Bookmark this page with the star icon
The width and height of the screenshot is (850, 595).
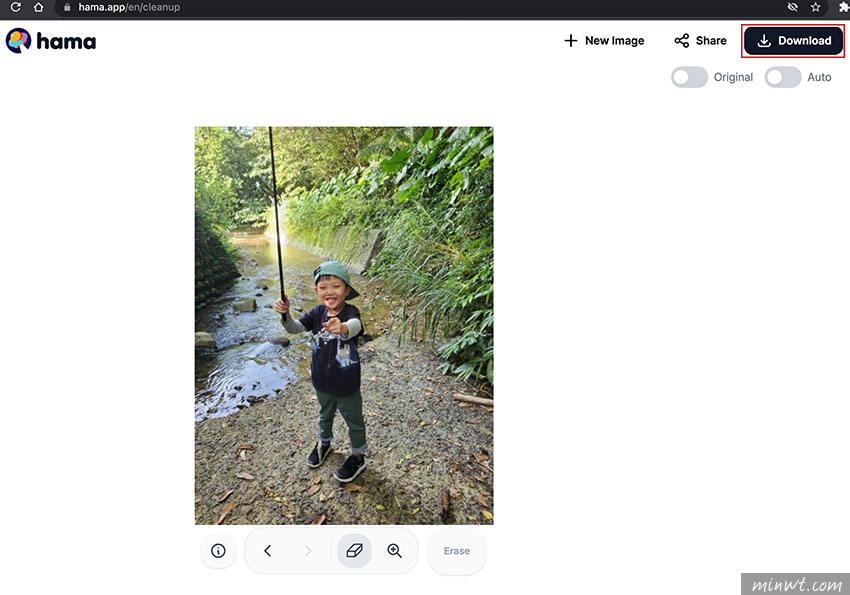815,7
